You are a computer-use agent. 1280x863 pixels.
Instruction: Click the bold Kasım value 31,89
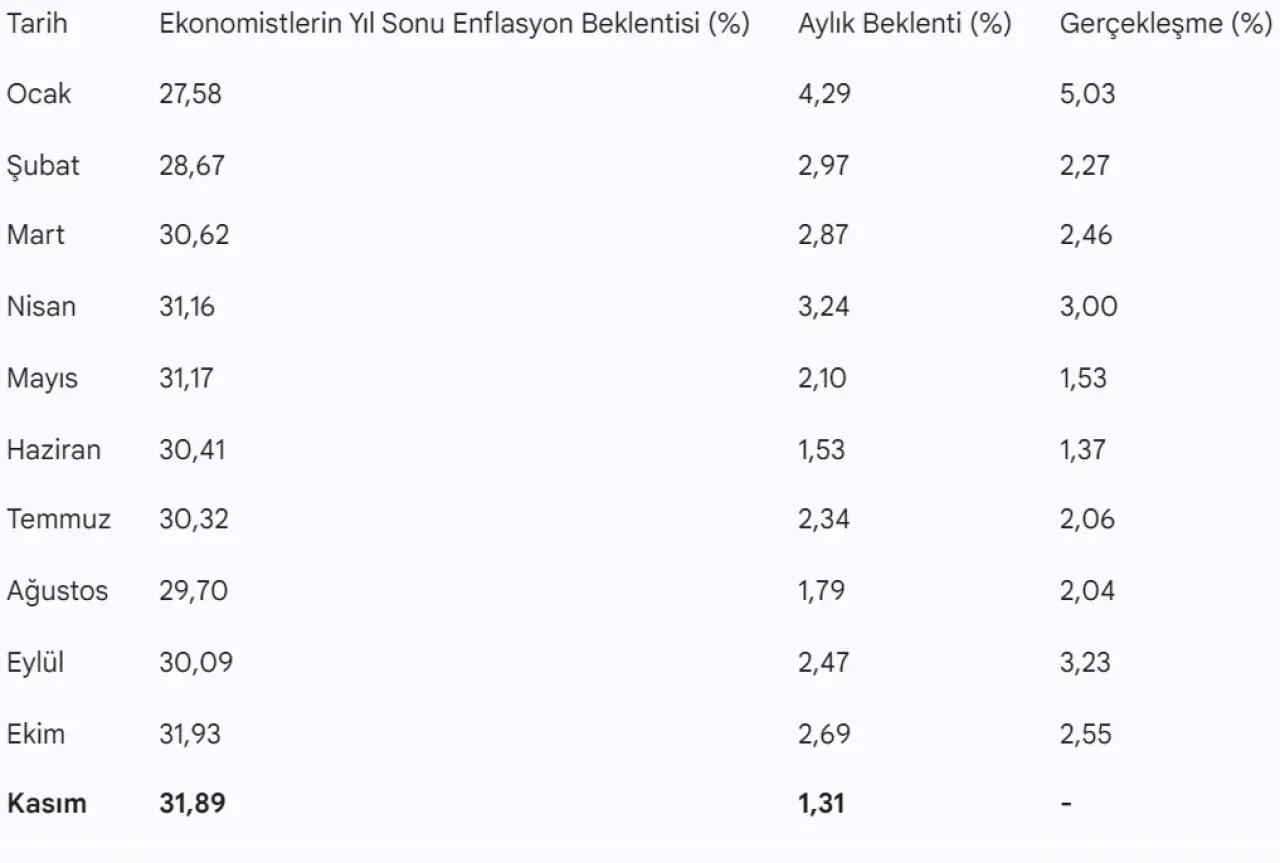point(193,804)
